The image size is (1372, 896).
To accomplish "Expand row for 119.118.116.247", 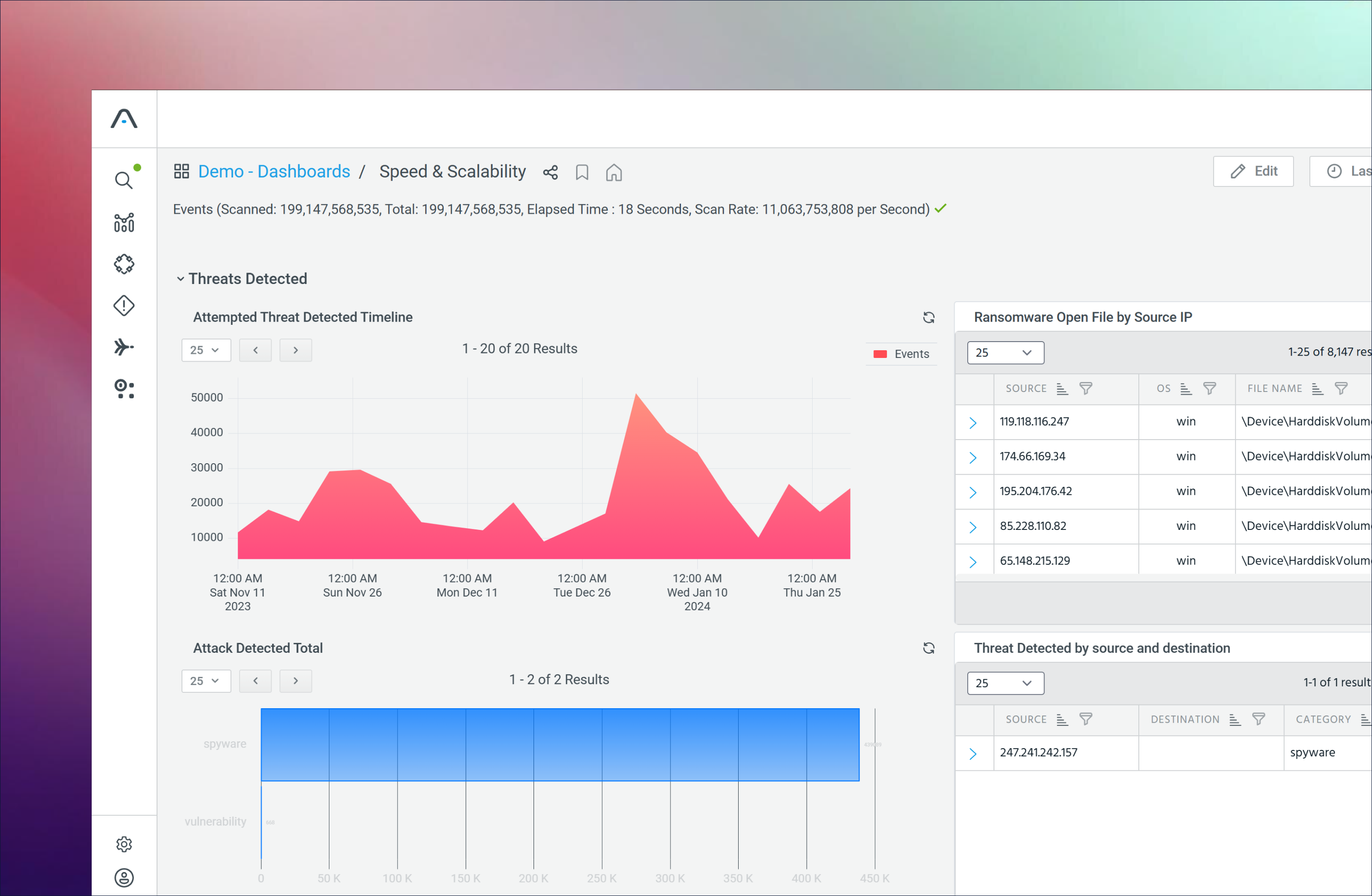I will (972, 423).
